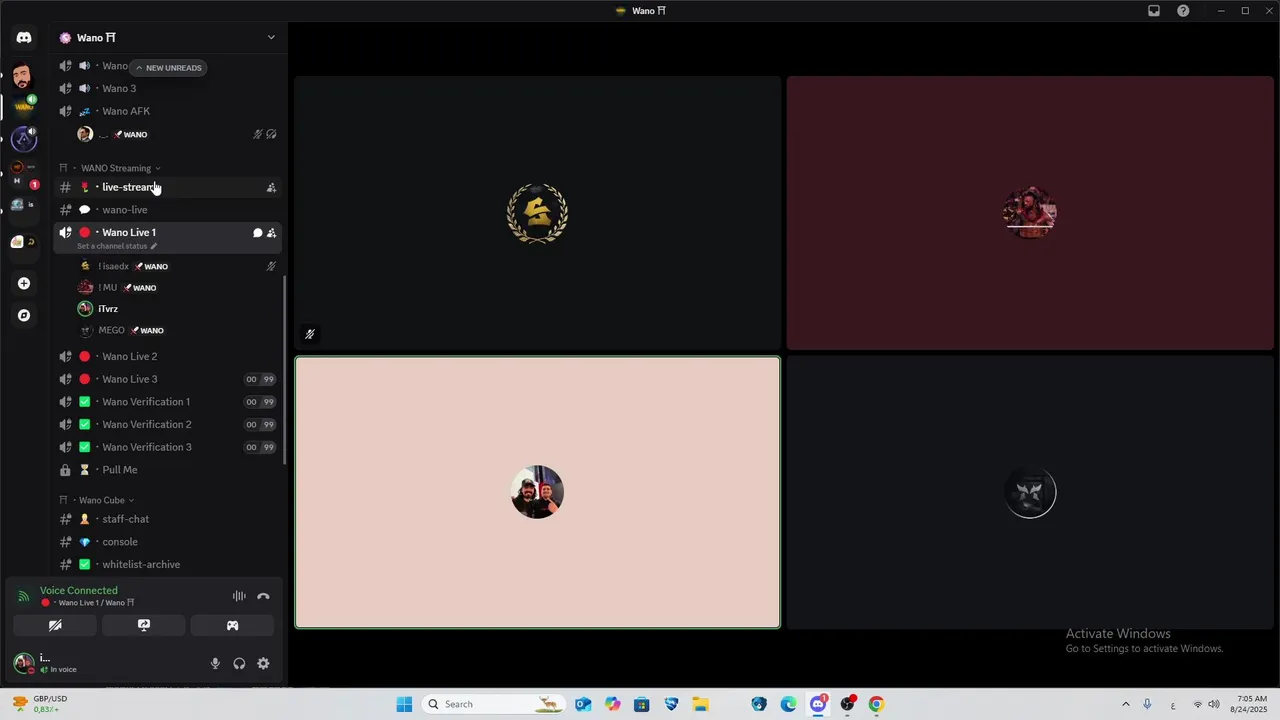1280x720 pixels.
Task: Share your screen button
Action: point(144,625)
